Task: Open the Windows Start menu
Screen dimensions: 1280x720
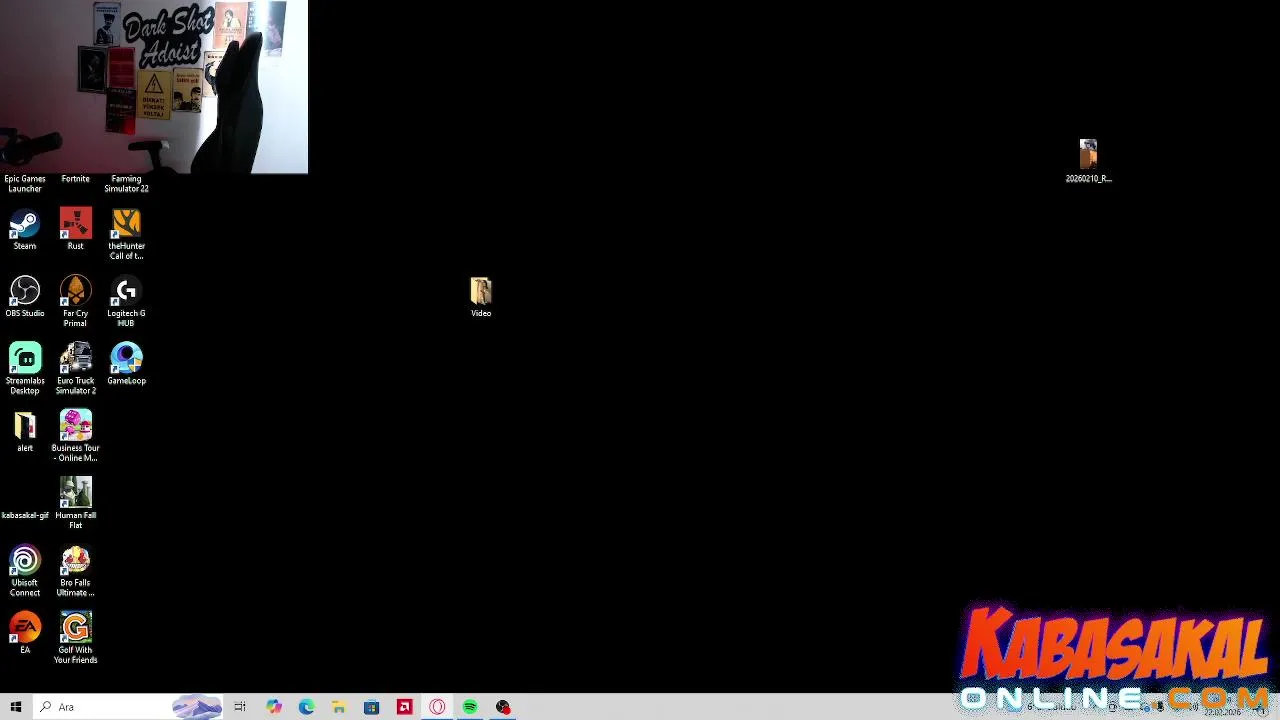Action: tap(16, 707)
